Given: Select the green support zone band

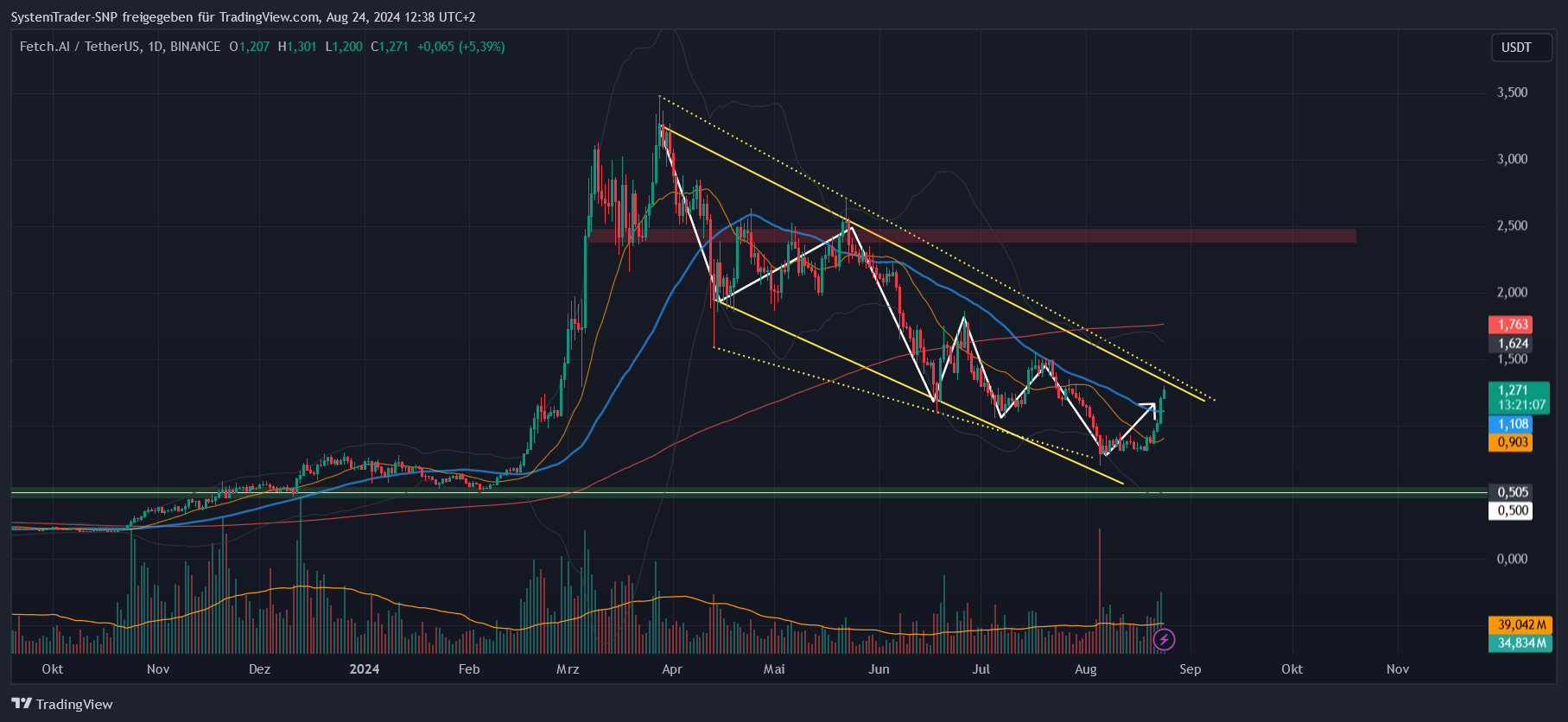Looking at the screenshot, I should [x=750, y=493].
